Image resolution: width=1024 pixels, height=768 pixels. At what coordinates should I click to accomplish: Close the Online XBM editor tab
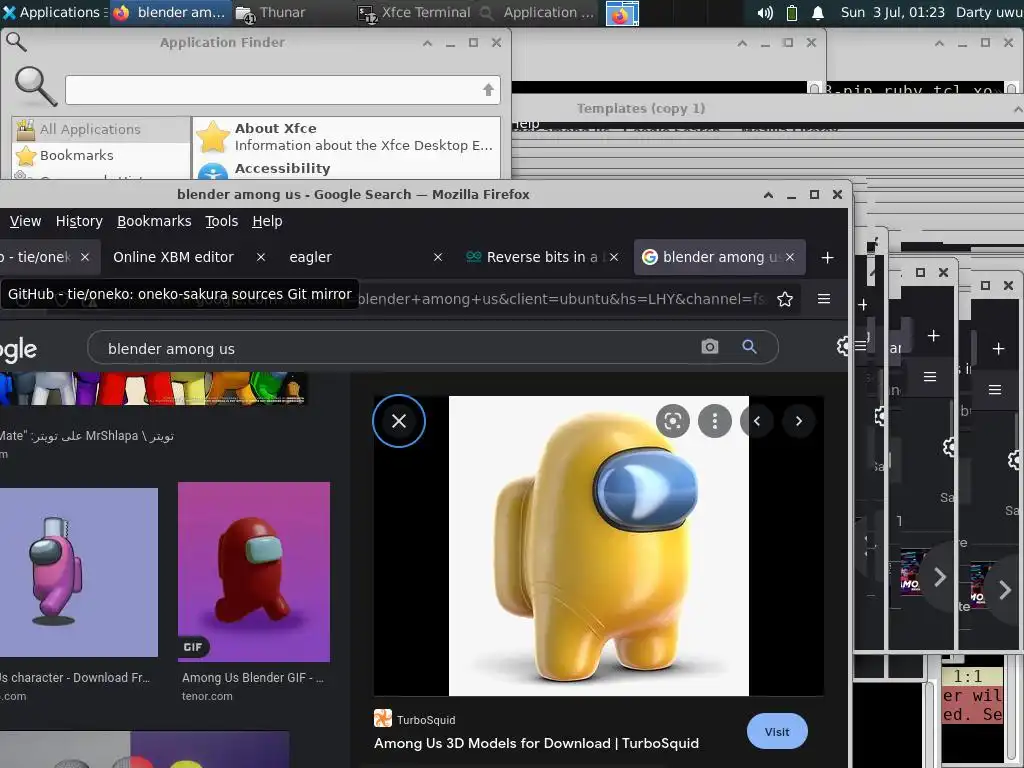click(x=261, y=257)
